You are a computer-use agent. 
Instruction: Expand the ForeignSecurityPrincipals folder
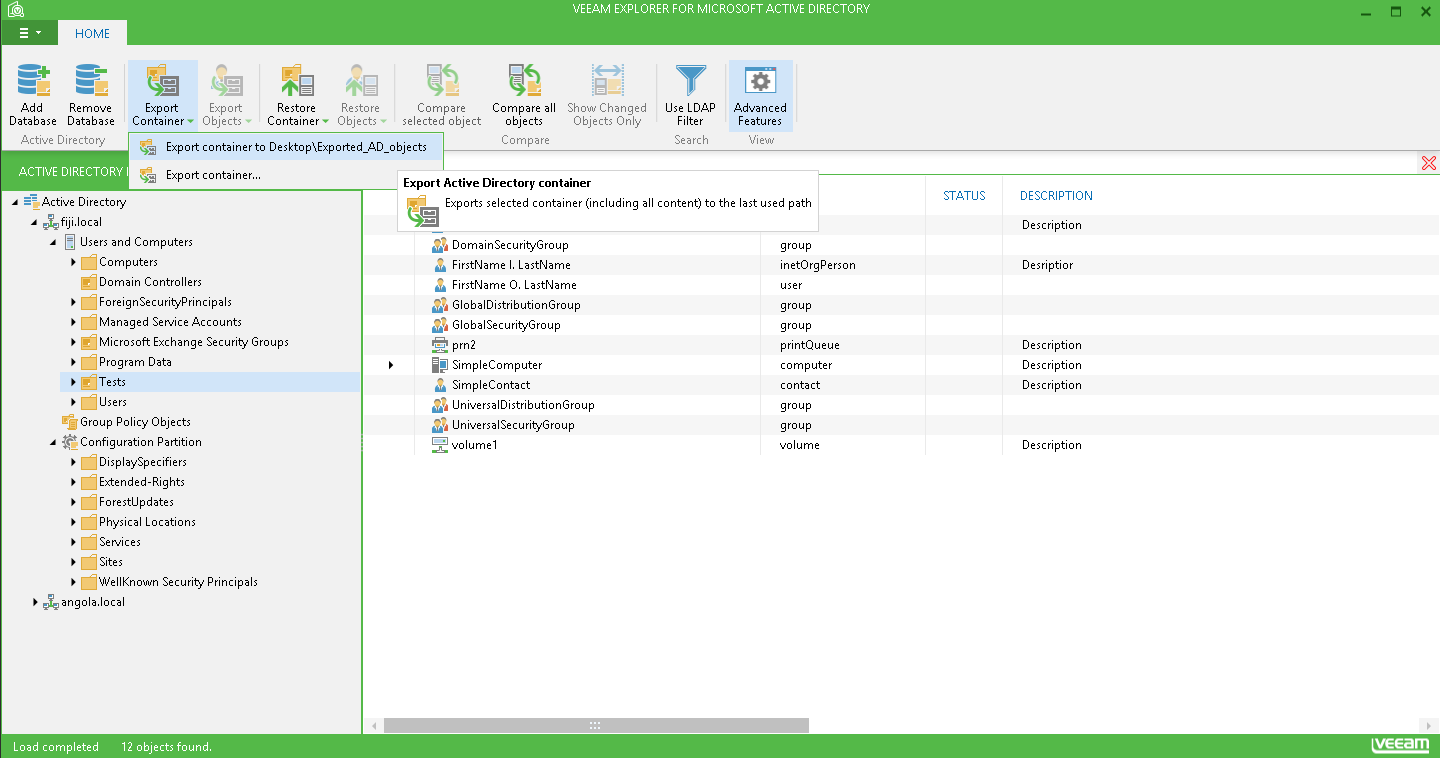pos(73,302)
